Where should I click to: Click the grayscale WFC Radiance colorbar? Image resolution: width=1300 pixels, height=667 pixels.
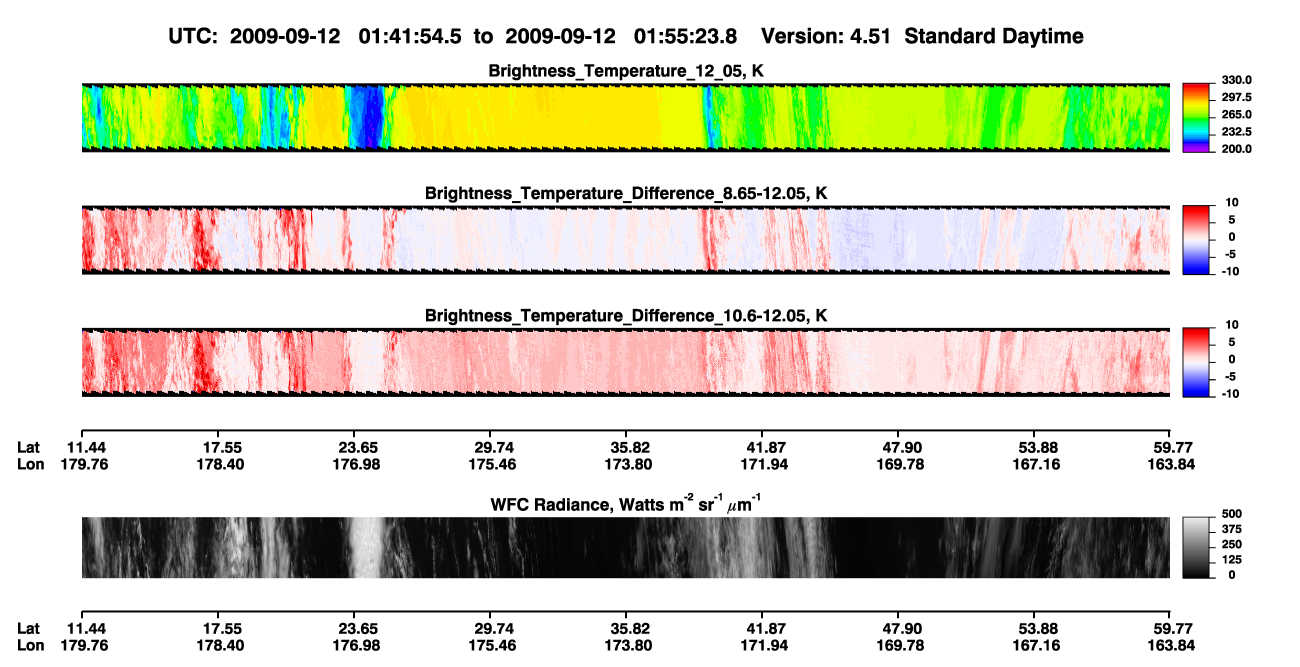[x=1196, y=547]
